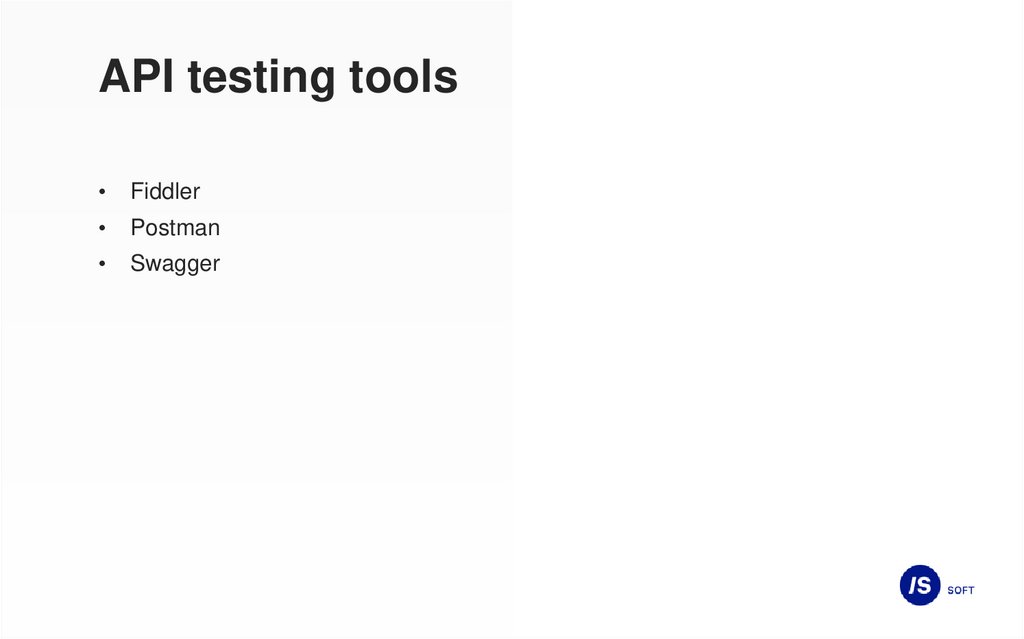Click the capital F in Fiddler
The height and width of the screenshot is (639, 1024).
(136, 191)
